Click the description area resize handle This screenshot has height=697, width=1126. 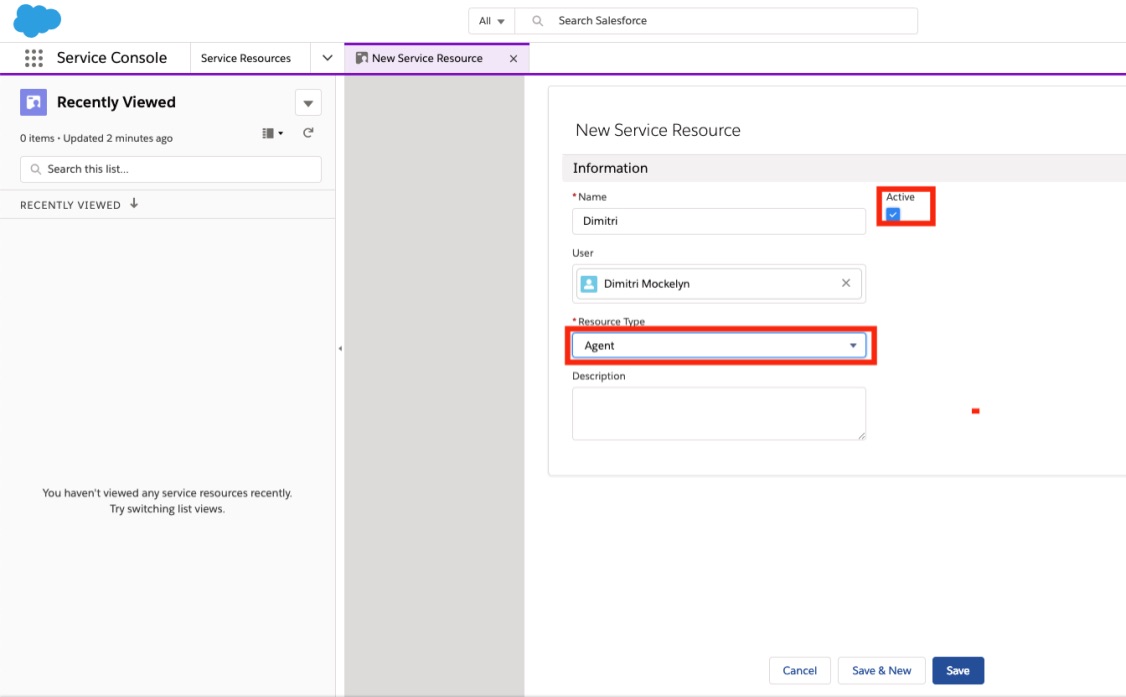[861, 435]
